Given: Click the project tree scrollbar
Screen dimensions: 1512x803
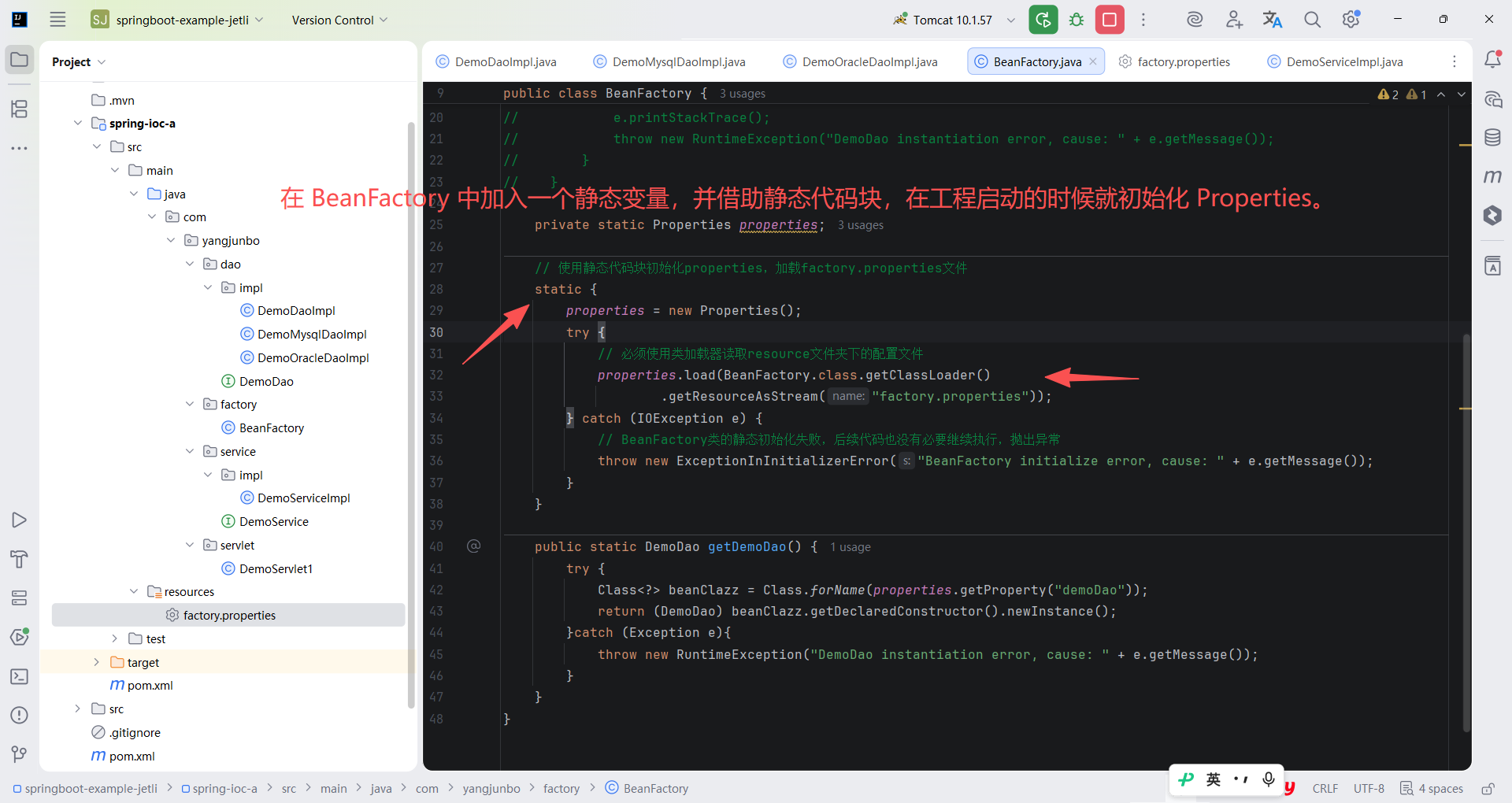Looking at the screenshot, I should 411,415.
